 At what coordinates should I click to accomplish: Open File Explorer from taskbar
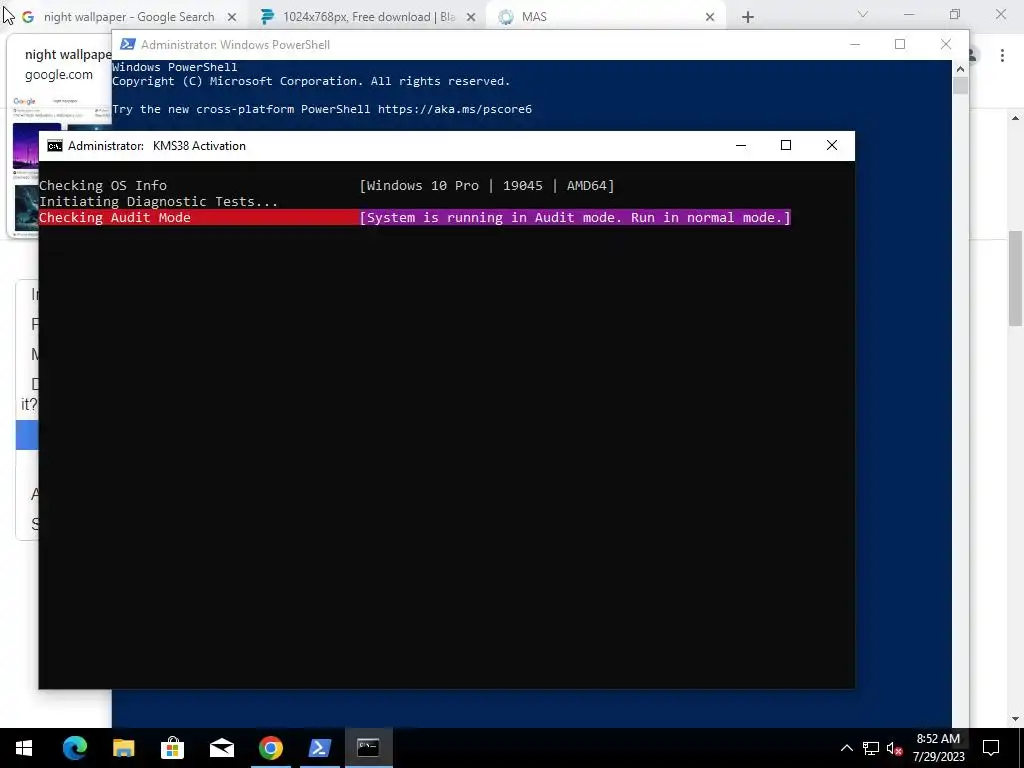pos(123,748)
